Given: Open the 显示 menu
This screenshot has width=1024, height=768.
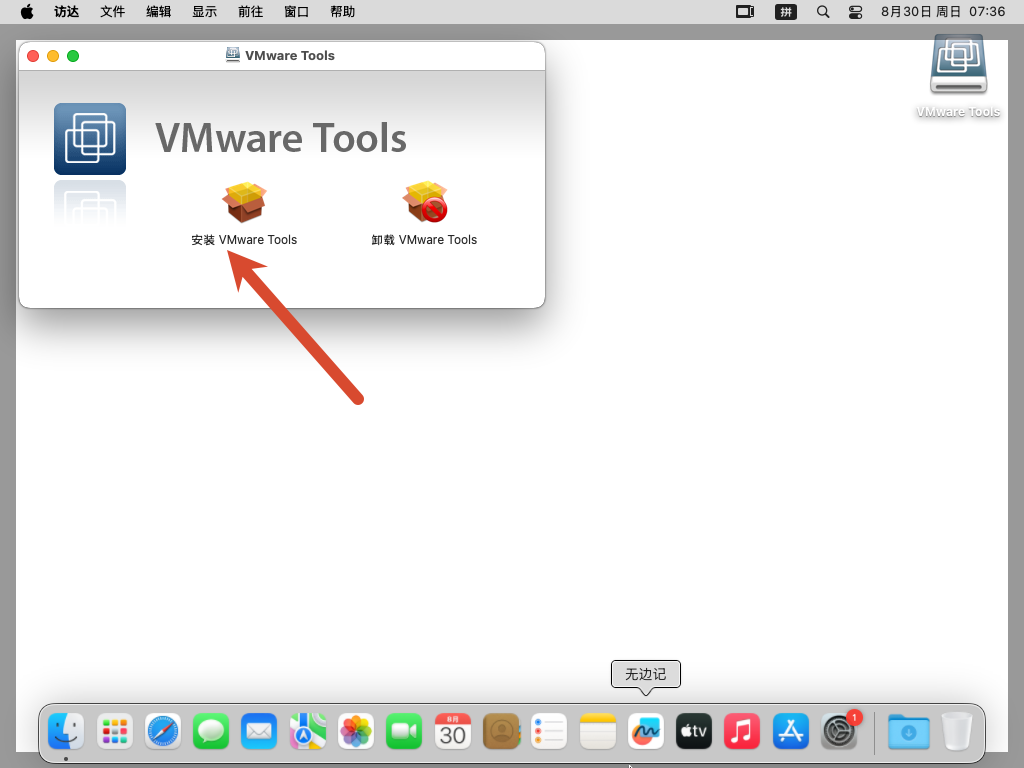Looking at the screenshot, I should coord(204,12).
